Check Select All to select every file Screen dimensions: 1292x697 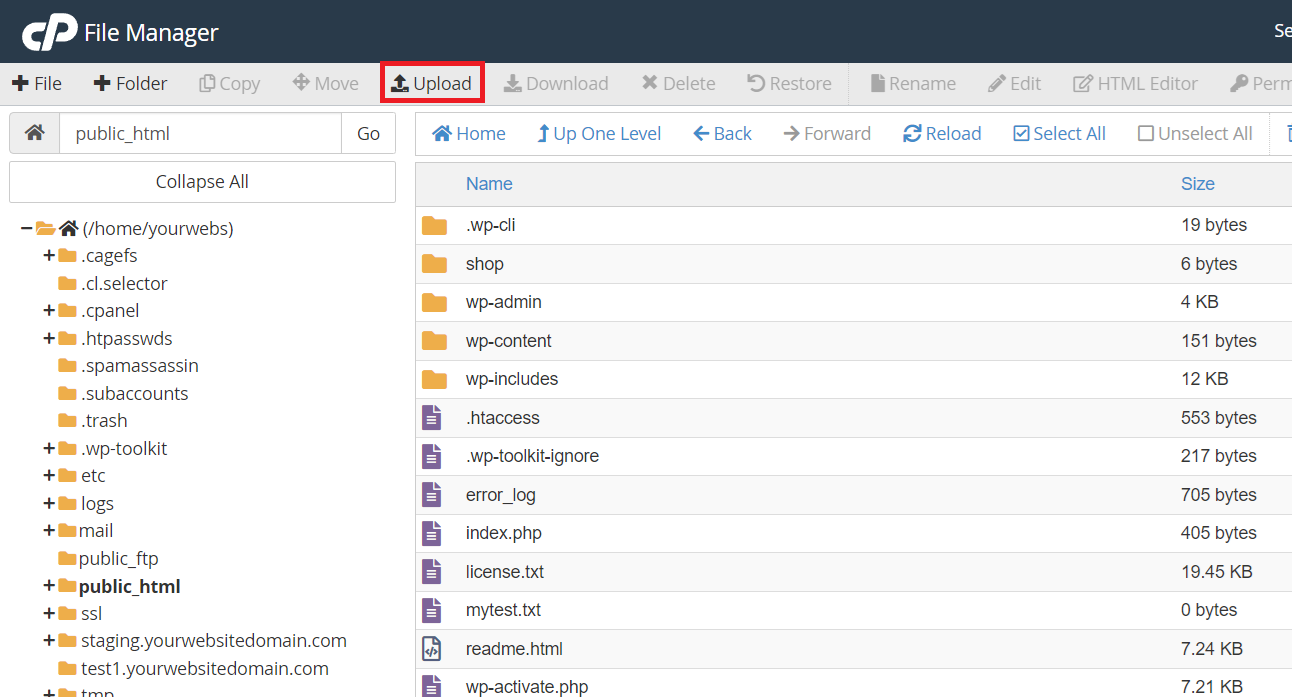point(1058,132)
